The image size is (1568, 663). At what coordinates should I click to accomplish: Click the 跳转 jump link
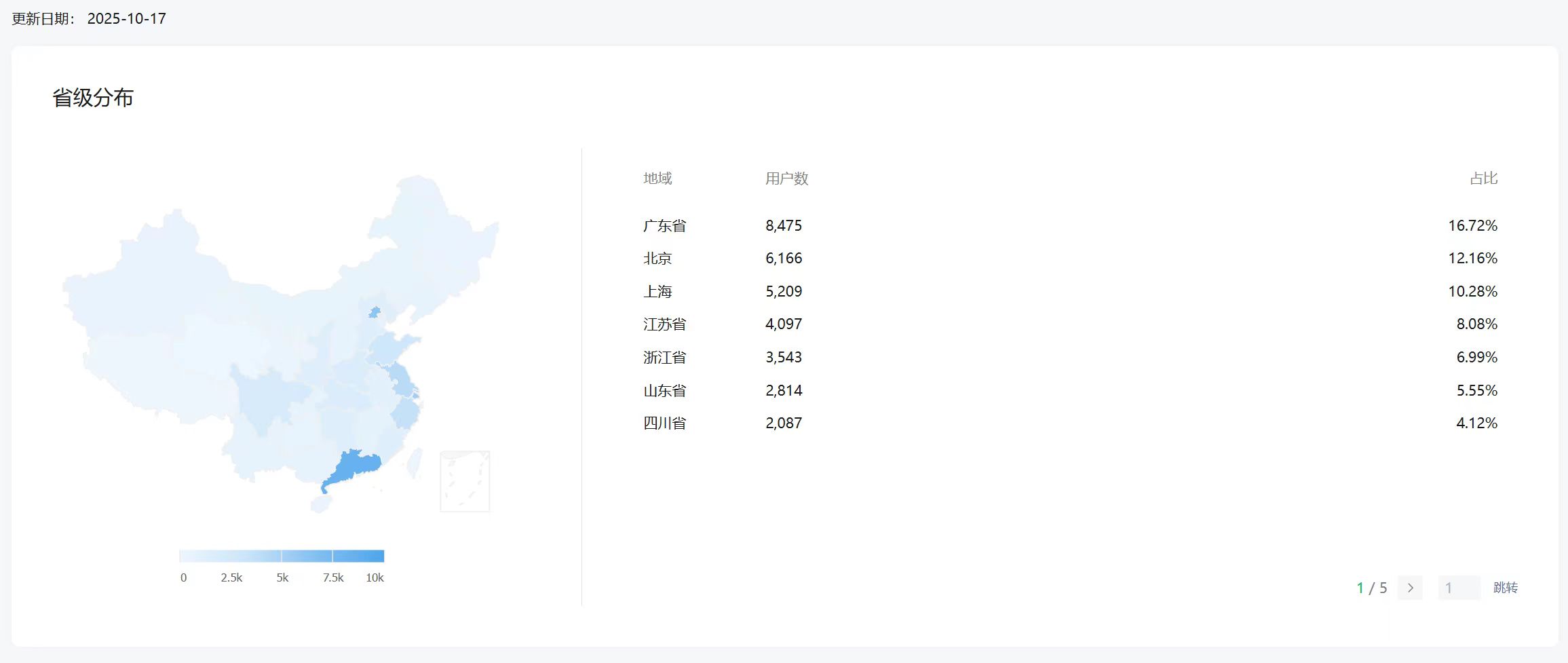(1506, 588)
